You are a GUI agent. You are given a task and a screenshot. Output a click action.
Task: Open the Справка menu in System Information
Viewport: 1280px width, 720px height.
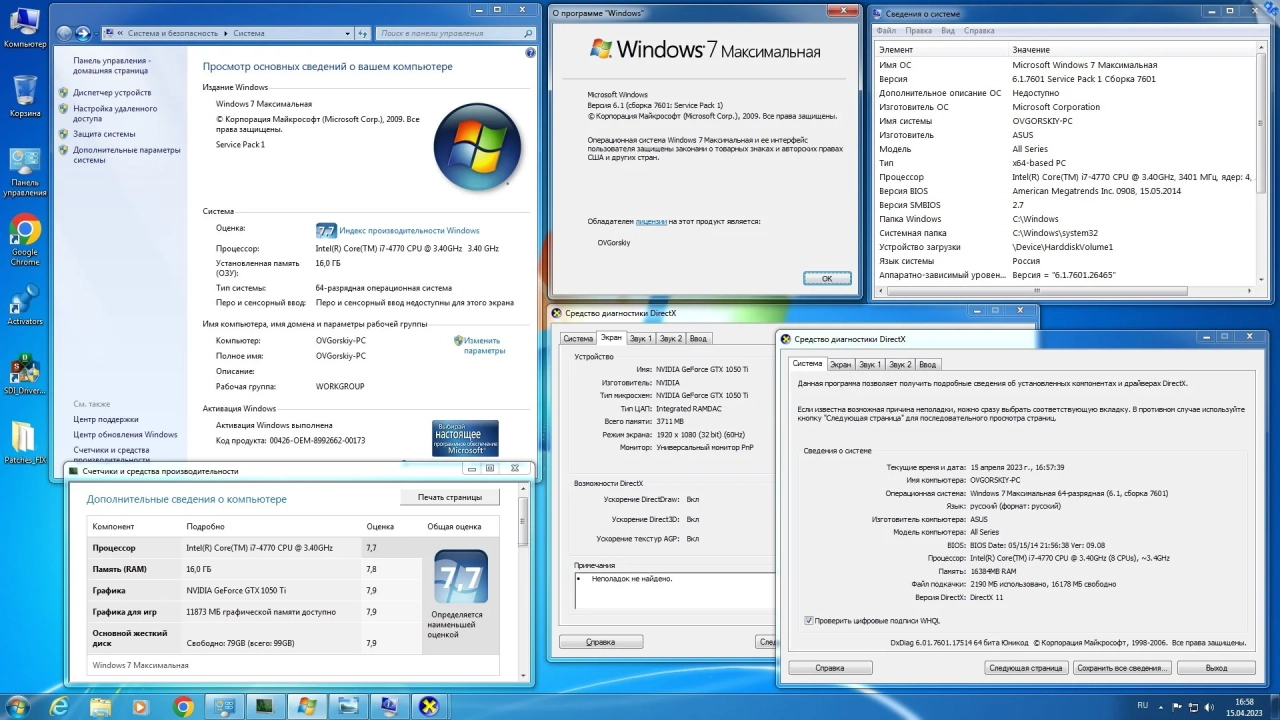pos(979,31)
